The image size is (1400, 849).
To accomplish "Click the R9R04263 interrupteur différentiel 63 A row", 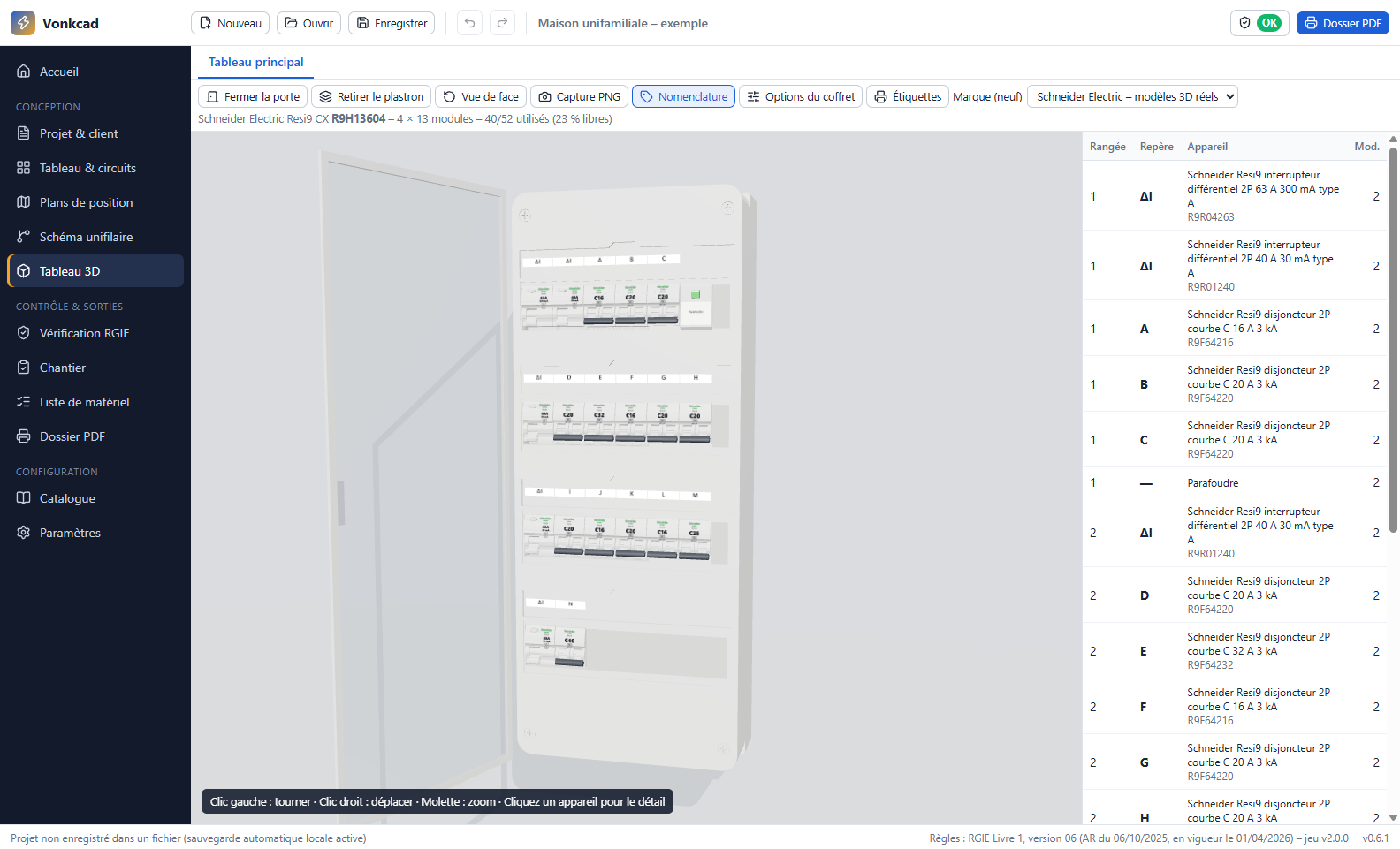I will pyautogui.click(x=1236, y=196).
